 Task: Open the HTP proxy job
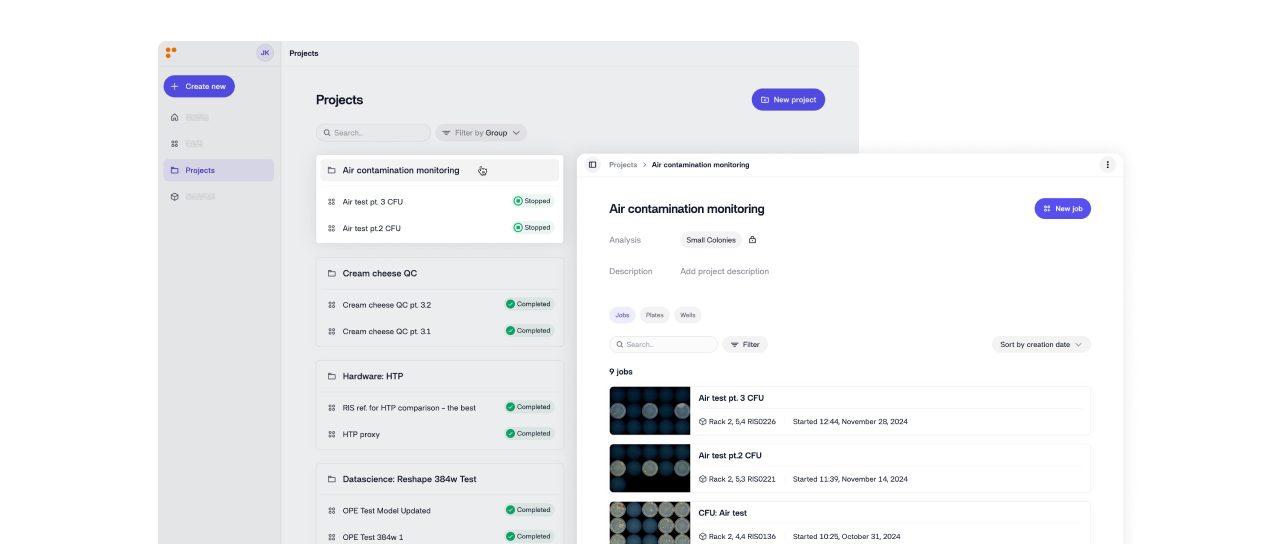click(361, 434)
